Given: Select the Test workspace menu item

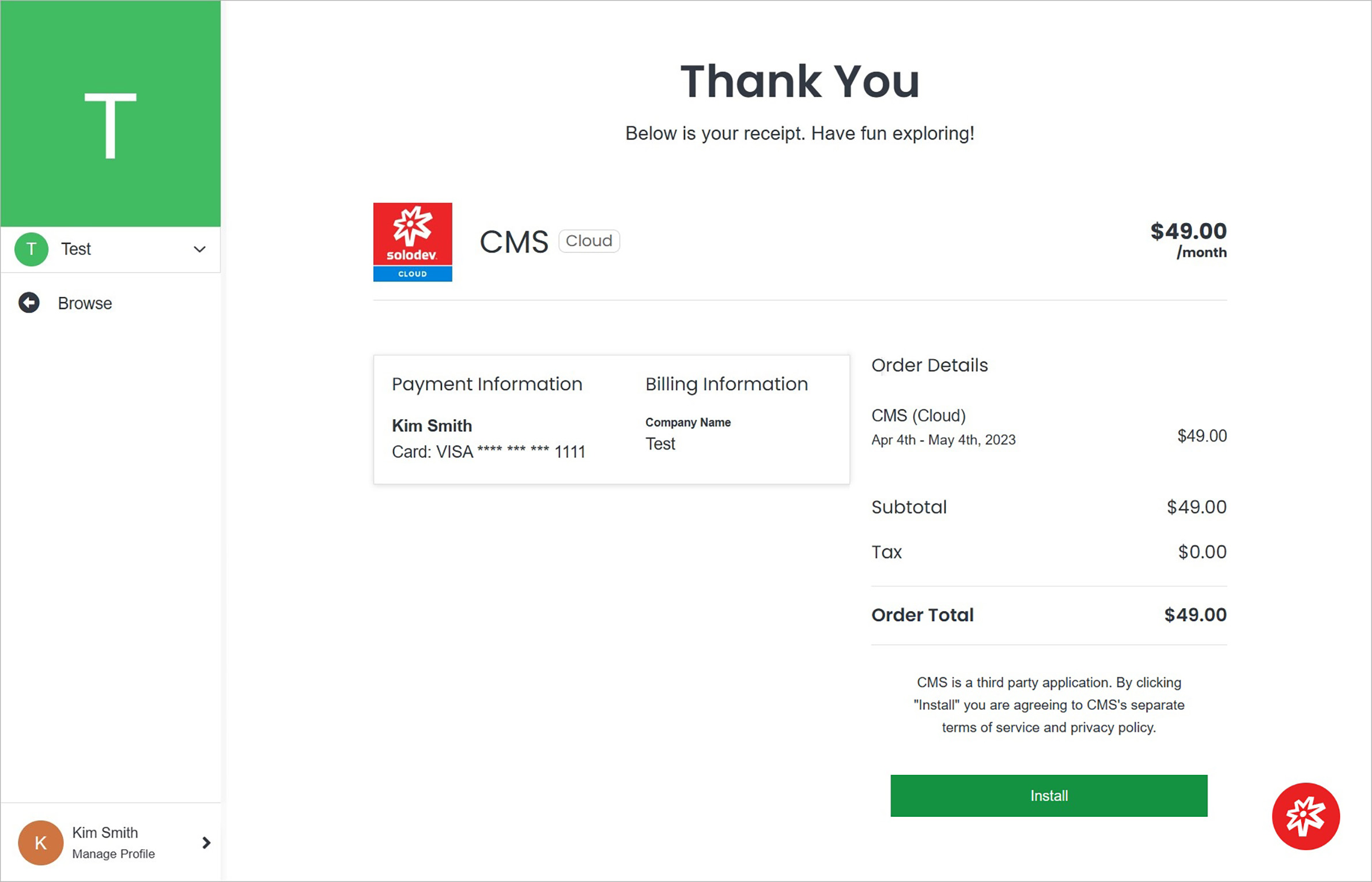Looking at the screenshot, I should (x=110, y=249).
